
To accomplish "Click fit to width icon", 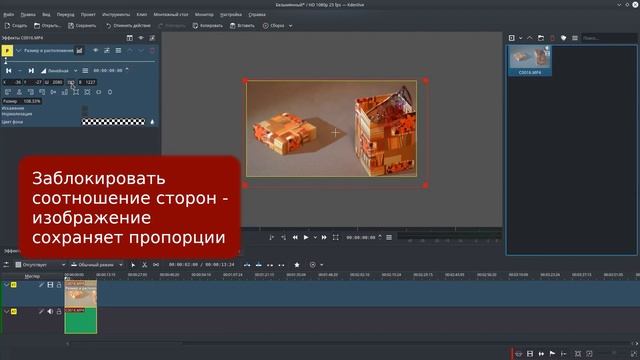I will [98, 92].
